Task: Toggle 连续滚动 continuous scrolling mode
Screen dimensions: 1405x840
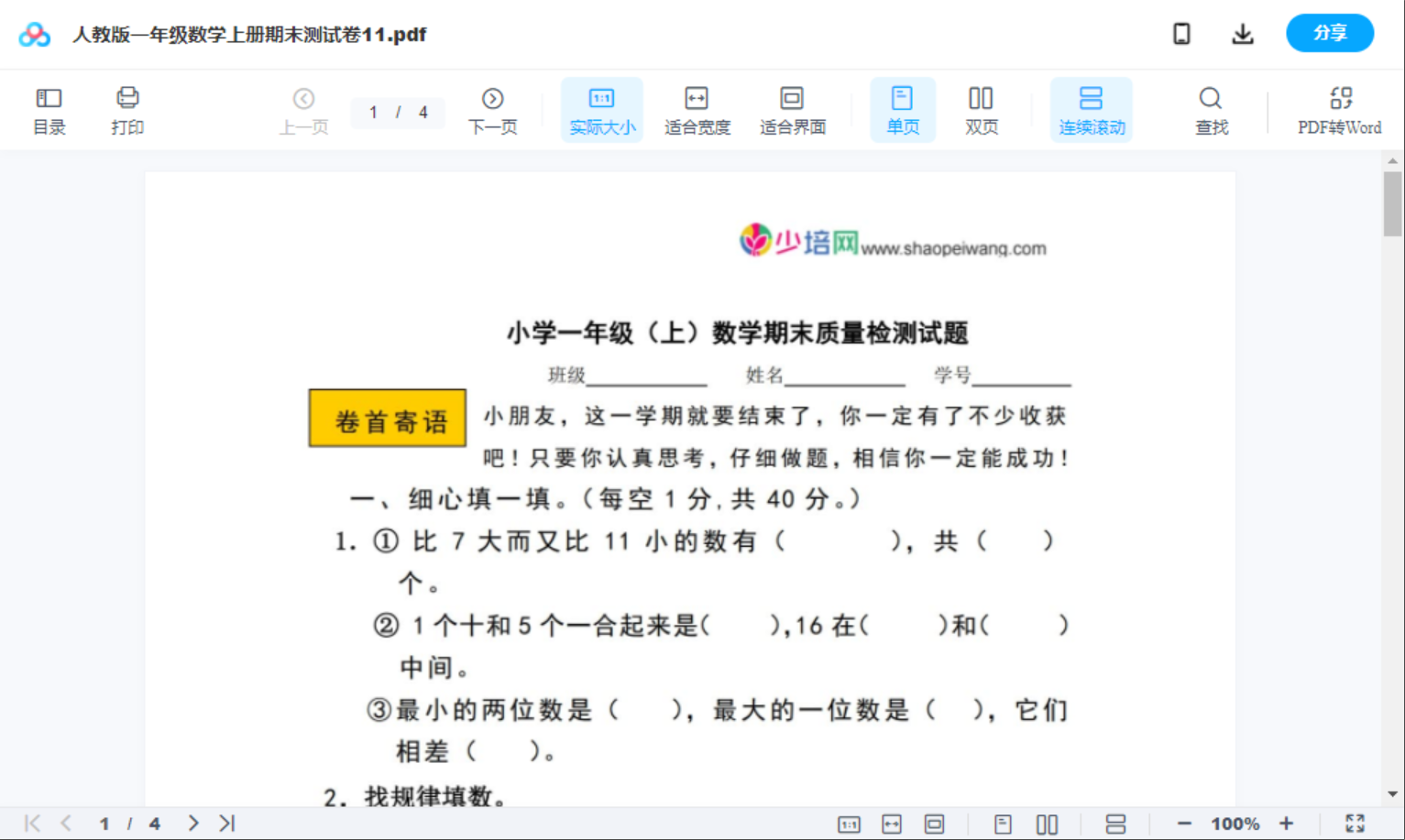Action: 1091,109
